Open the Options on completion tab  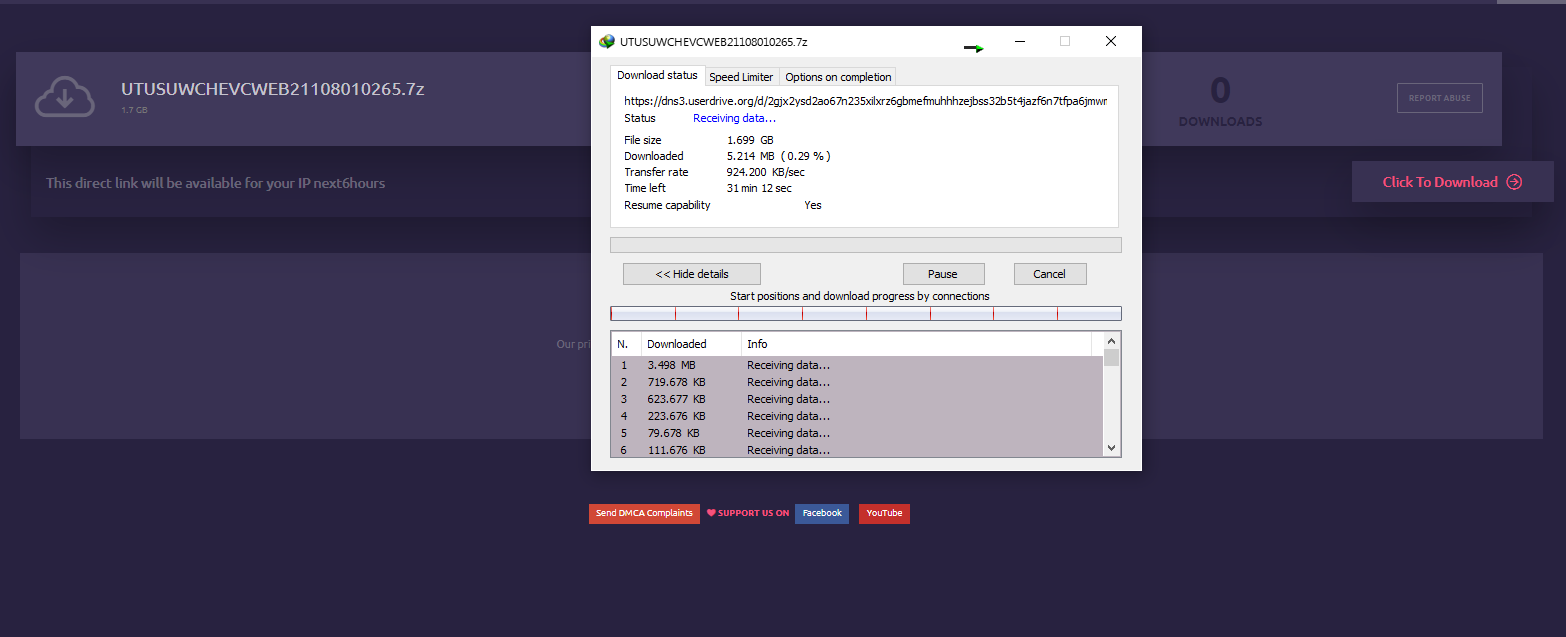tap(838, 77)
